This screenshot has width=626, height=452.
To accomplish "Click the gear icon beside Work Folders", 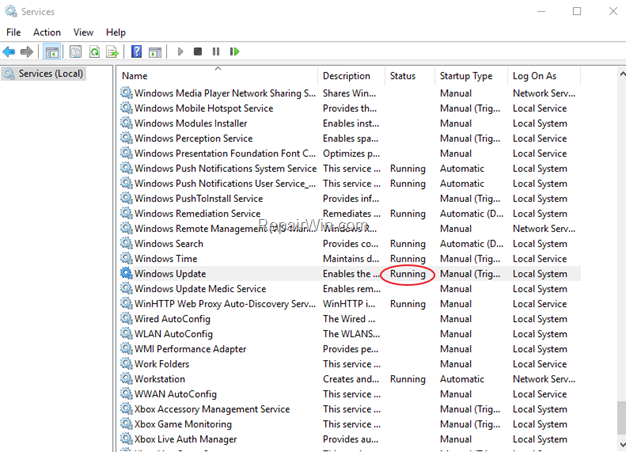I will 127,363.
